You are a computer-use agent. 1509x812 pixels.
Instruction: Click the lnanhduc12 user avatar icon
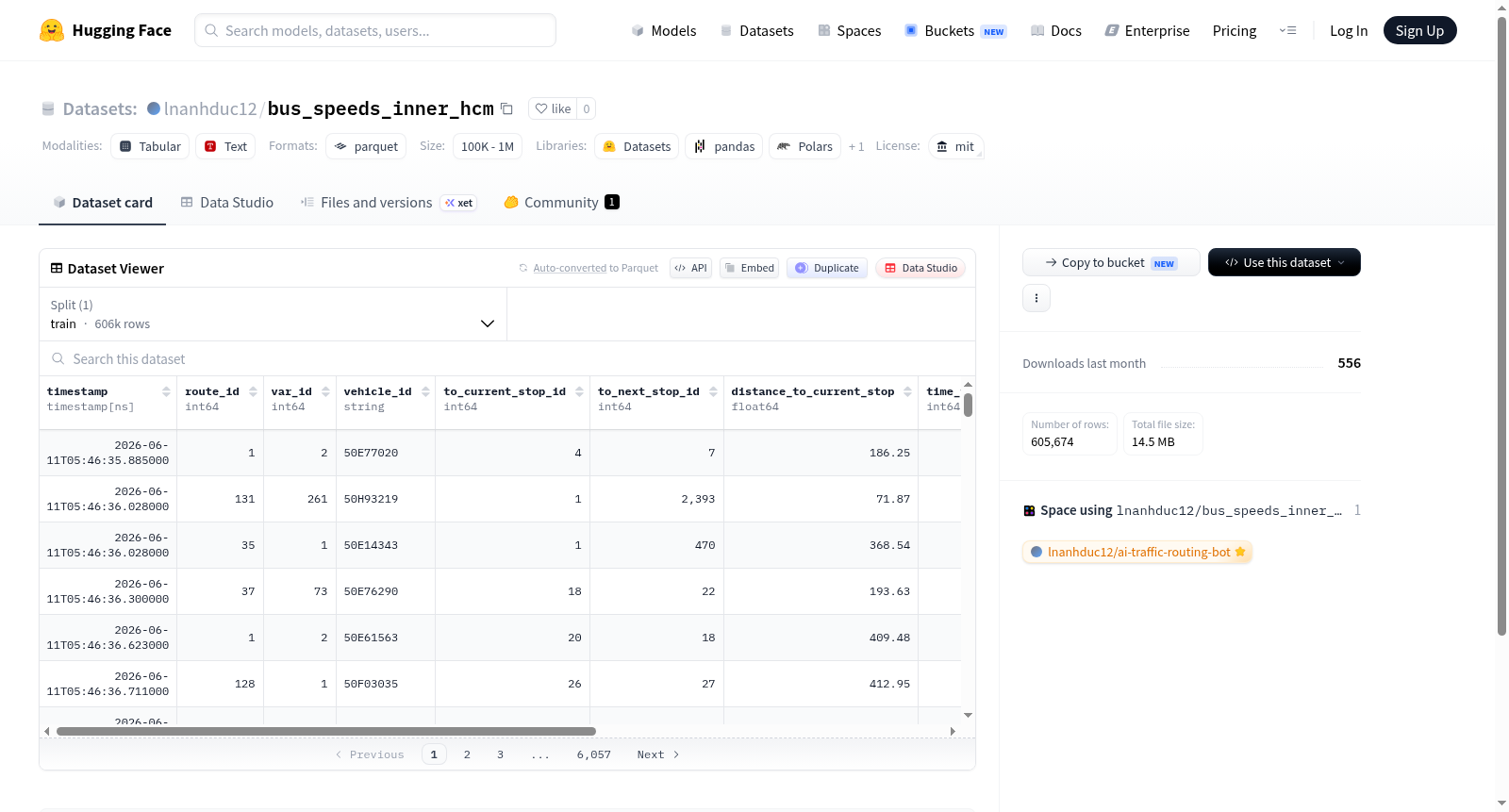(154, 108)
